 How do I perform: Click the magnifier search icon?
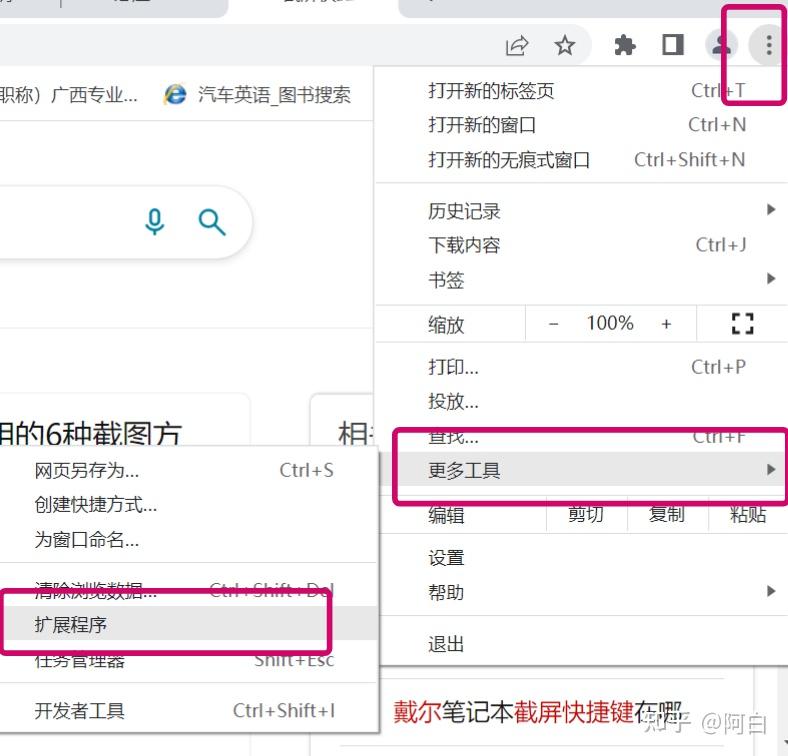tap(212, 222)
